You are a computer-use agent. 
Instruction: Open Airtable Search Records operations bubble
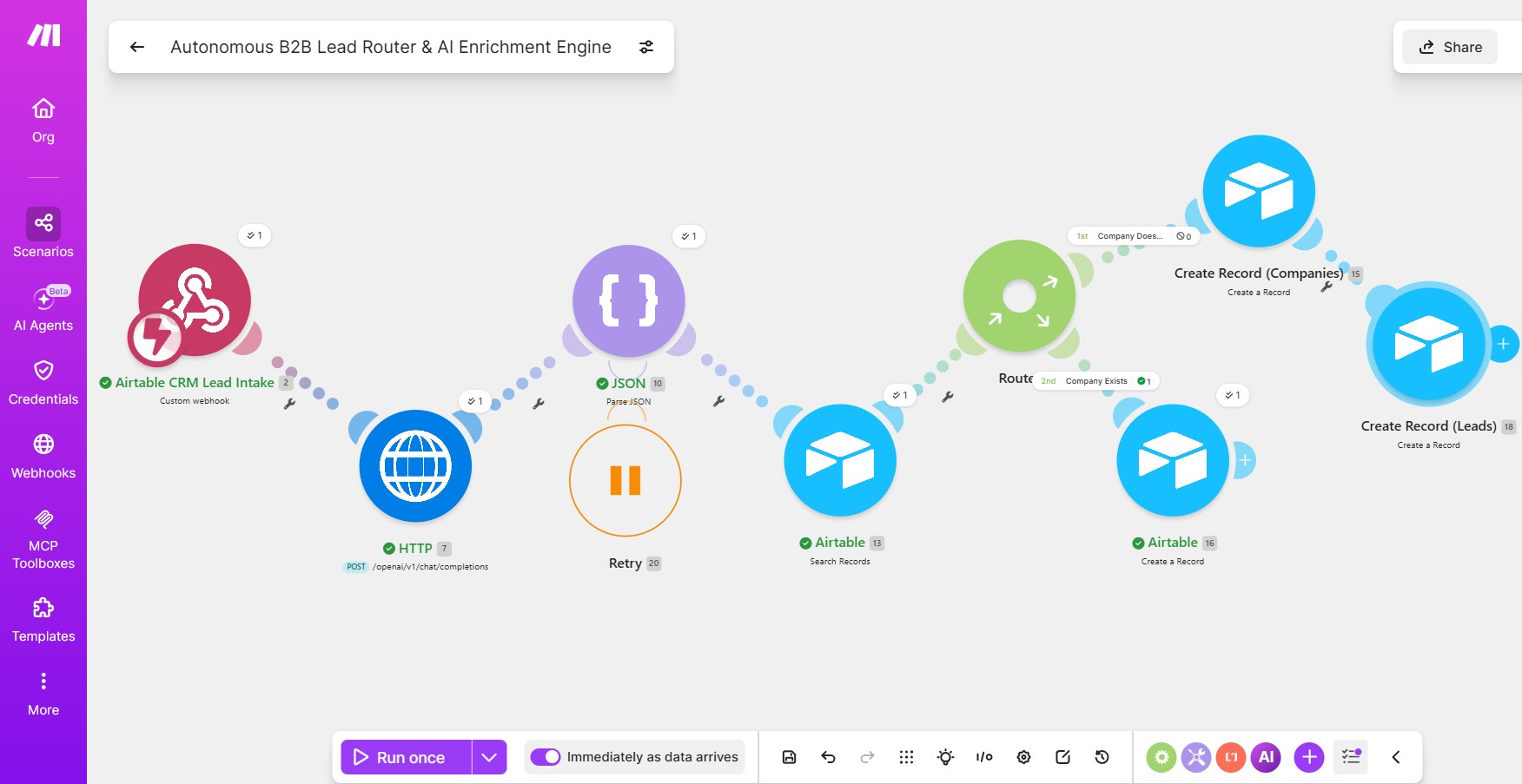[900, 395]
